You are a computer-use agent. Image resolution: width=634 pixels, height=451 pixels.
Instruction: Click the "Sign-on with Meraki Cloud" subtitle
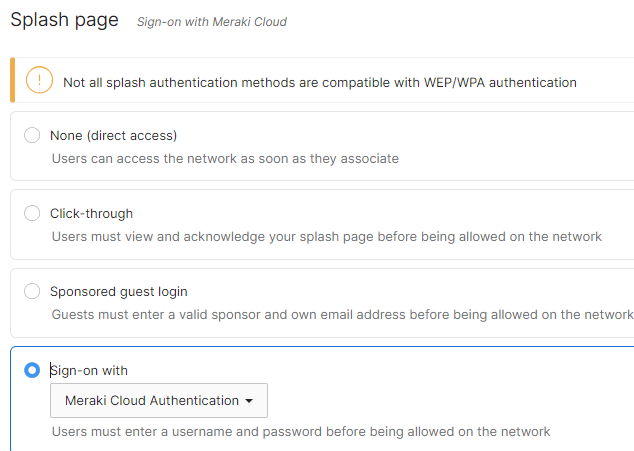coord(212,21)
